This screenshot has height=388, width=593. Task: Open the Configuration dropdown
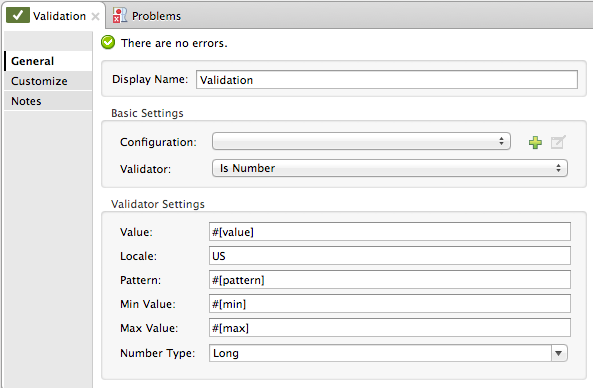(361, 141)
